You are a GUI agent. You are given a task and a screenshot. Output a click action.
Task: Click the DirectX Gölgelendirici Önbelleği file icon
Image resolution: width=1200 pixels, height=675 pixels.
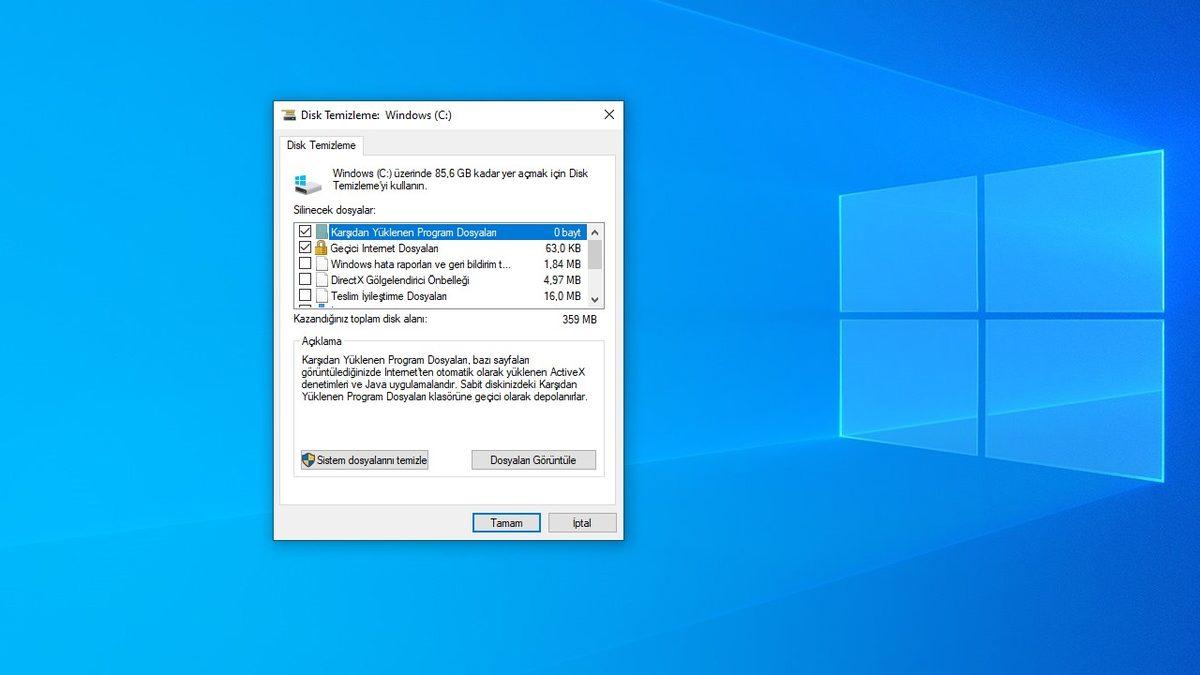(322, 280)
